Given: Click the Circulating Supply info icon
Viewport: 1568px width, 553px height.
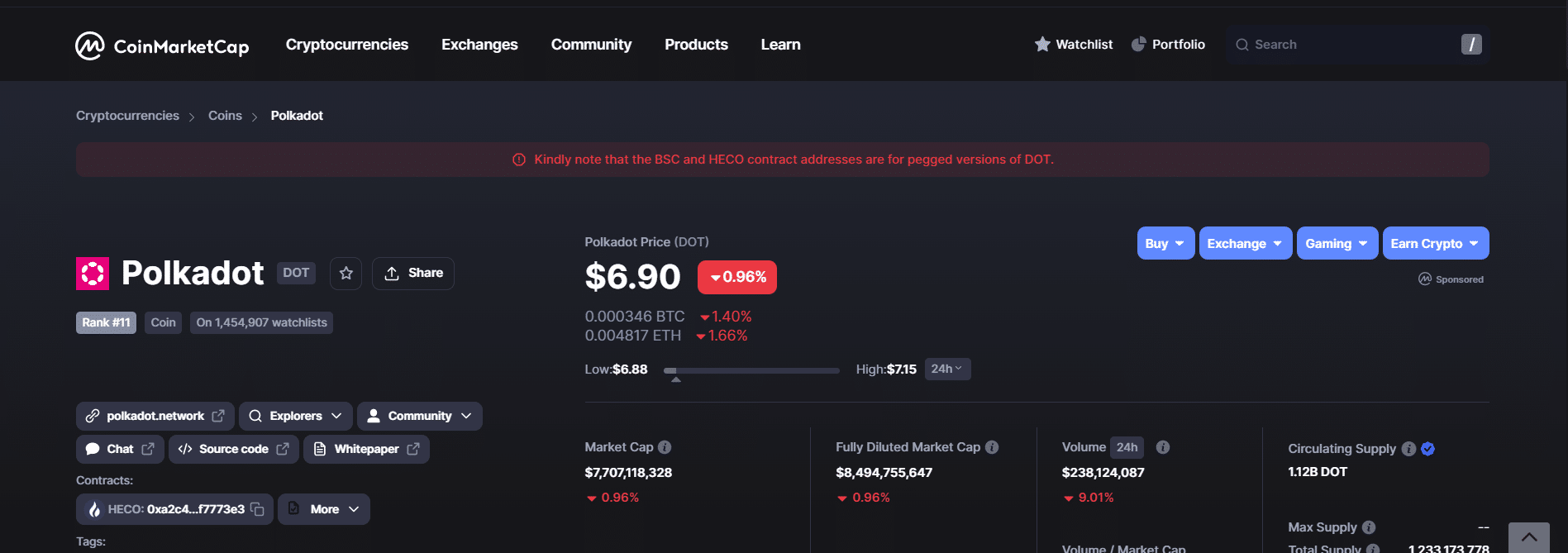Looking at the screenshot, I should pos(1408,449).
